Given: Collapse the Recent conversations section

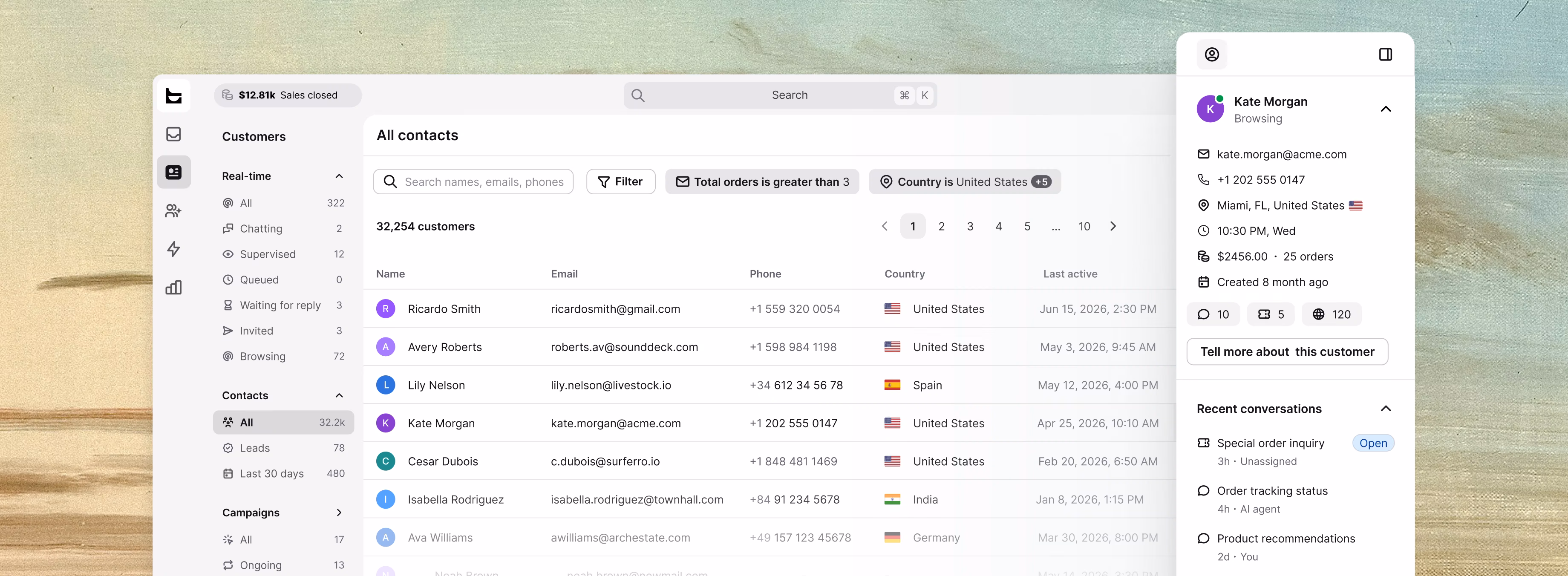Looking at the screenshot, I should pyautogui.click(x=1385, y=409).
